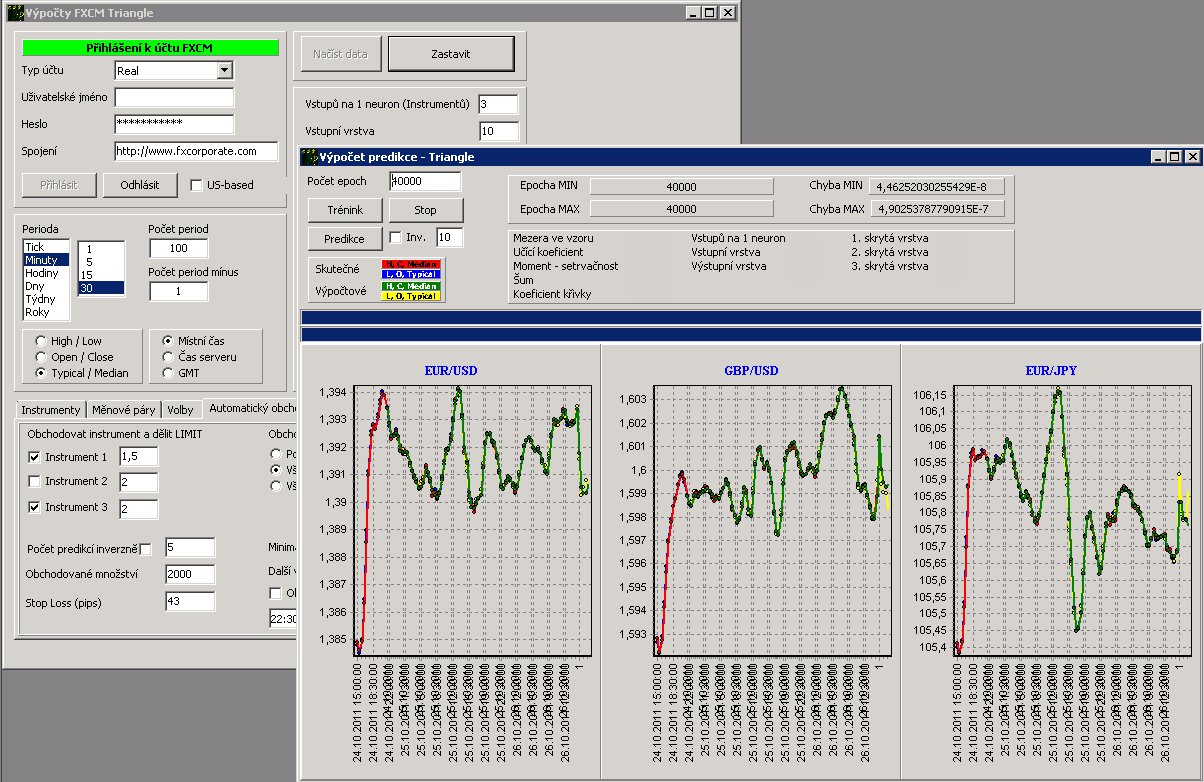Click the Zastavit button
Screen dimensions: 1204x782
pos(451,54)
